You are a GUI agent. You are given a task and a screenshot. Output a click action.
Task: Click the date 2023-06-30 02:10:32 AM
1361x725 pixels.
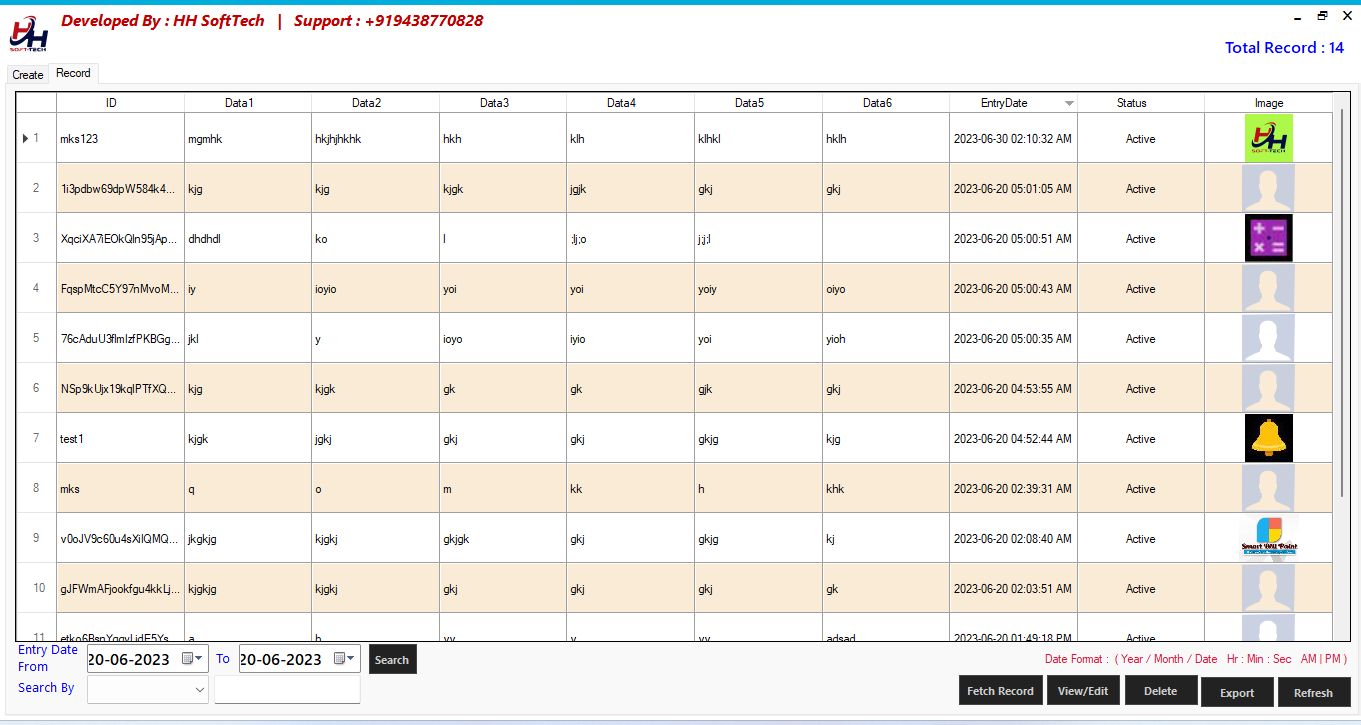click(x=1013, y=139)
